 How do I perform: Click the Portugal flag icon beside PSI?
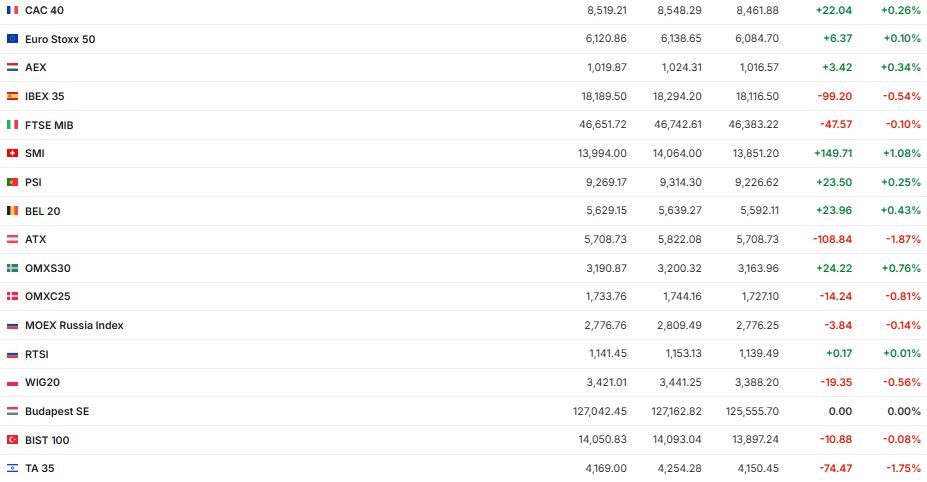[x=12, y=182]
